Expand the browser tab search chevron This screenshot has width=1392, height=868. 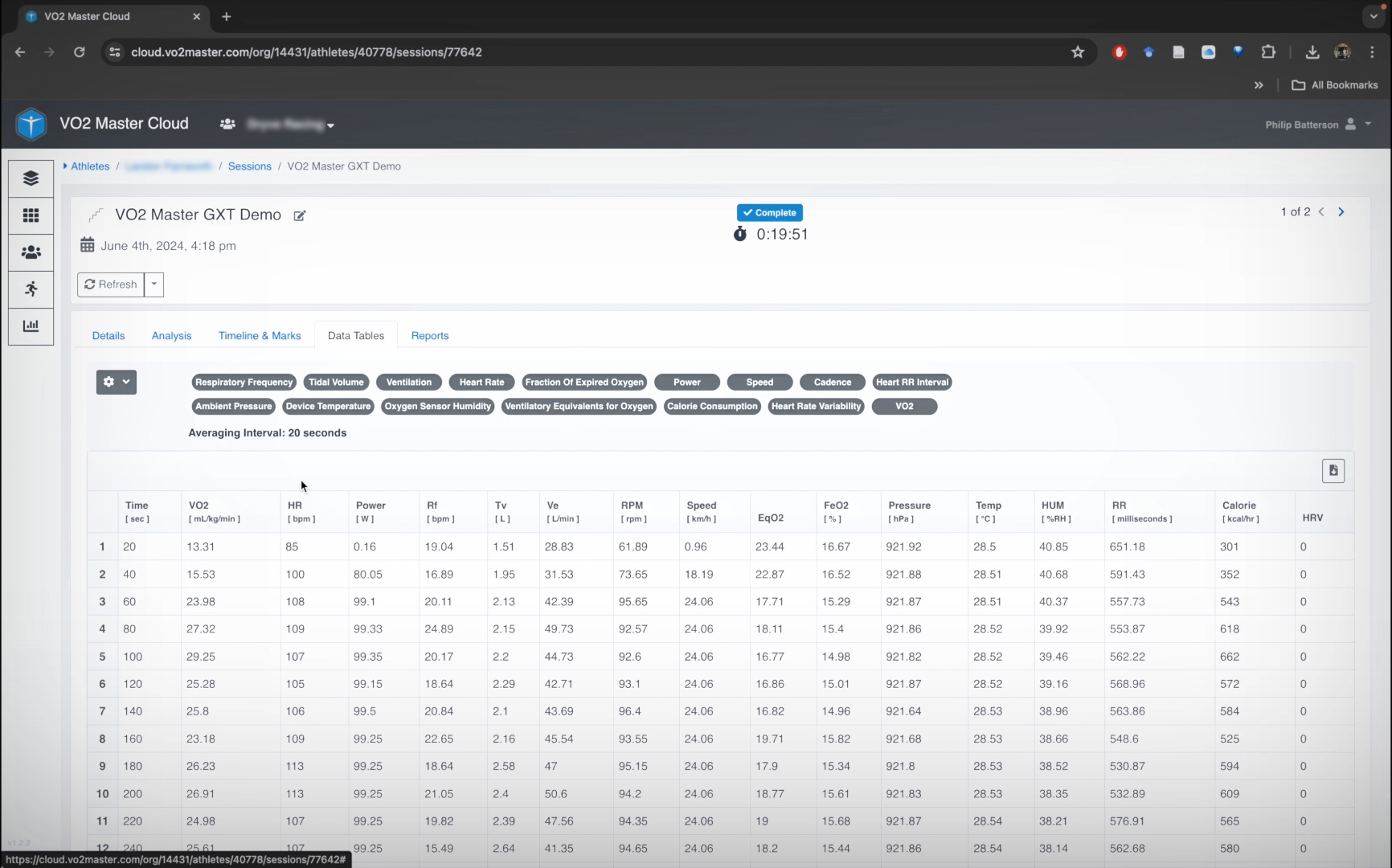pos(1374,16)
